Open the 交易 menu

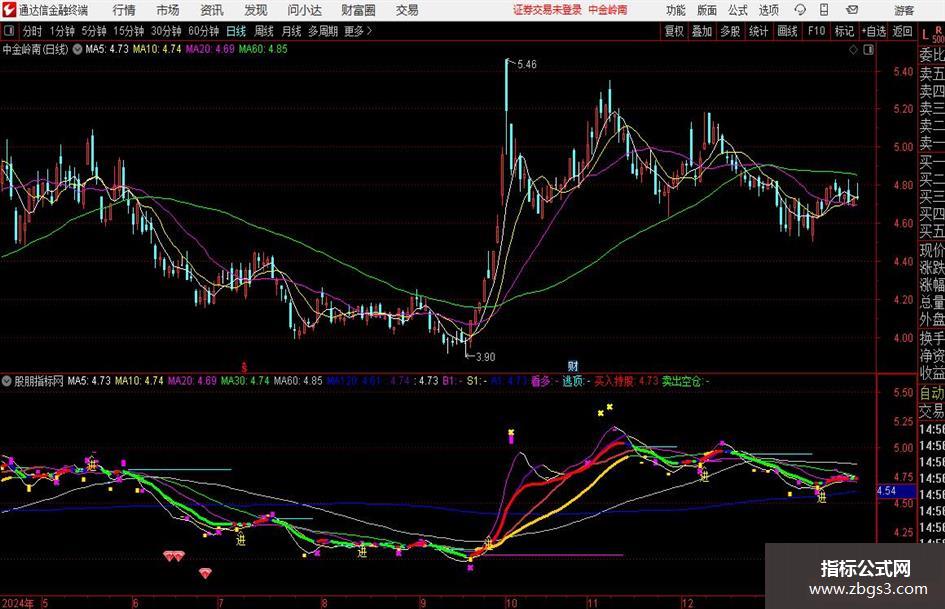pos(407,10)
